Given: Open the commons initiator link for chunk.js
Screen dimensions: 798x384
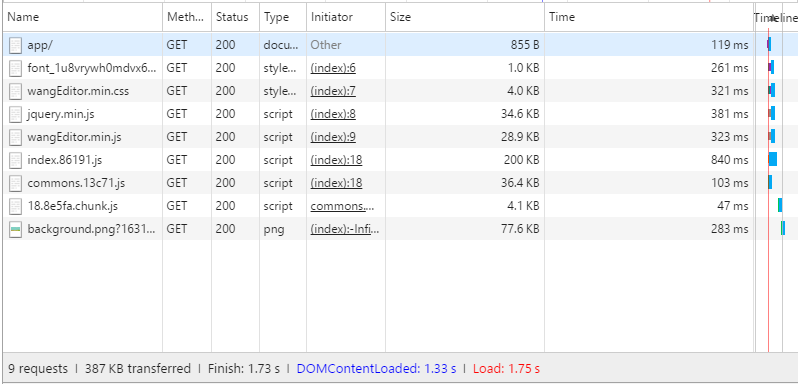Looking at the screenshot, I should 343,206.
